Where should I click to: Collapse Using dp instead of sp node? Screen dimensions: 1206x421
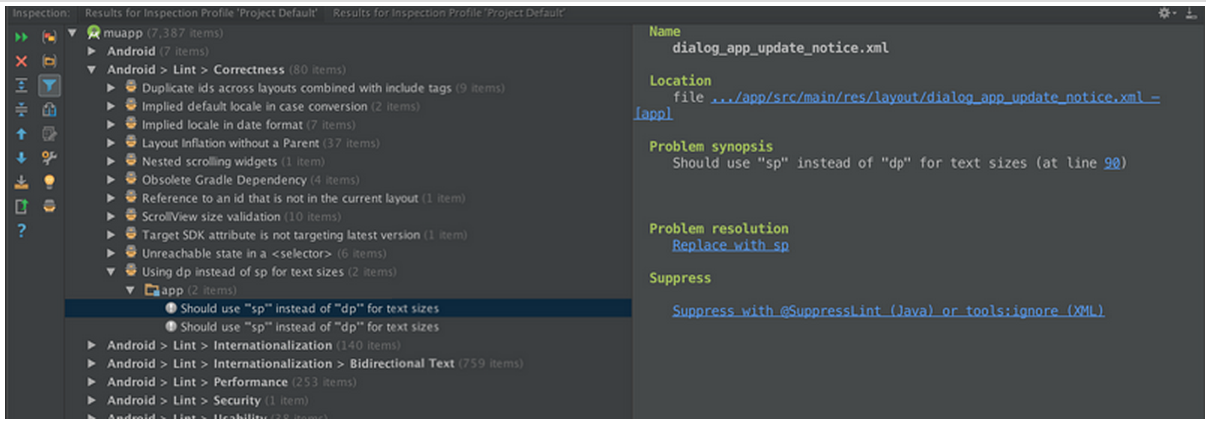[x=112, y=272]
